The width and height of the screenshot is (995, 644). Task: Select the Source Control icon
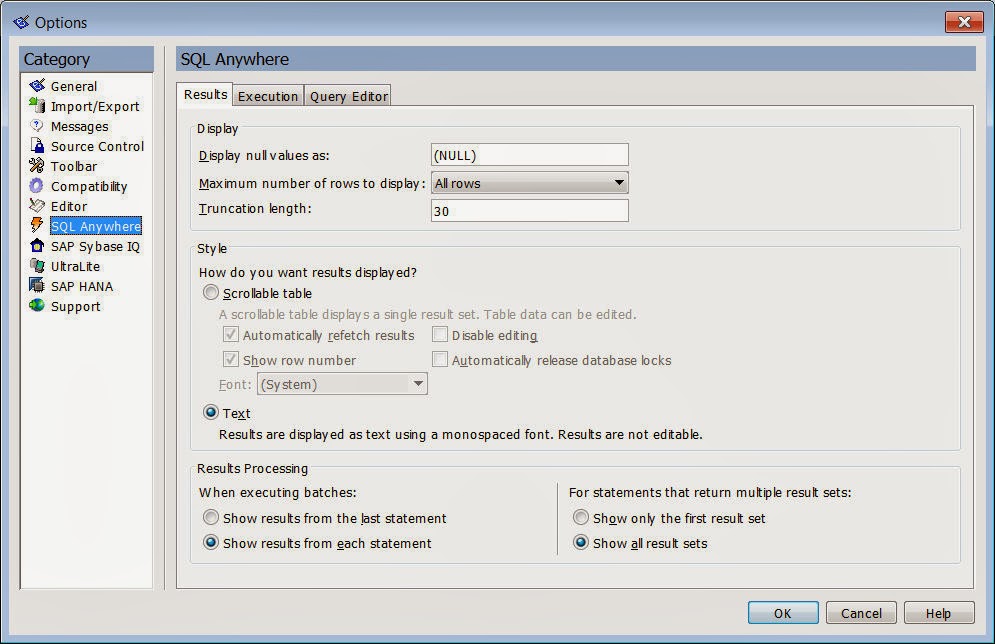click(39, 146)
